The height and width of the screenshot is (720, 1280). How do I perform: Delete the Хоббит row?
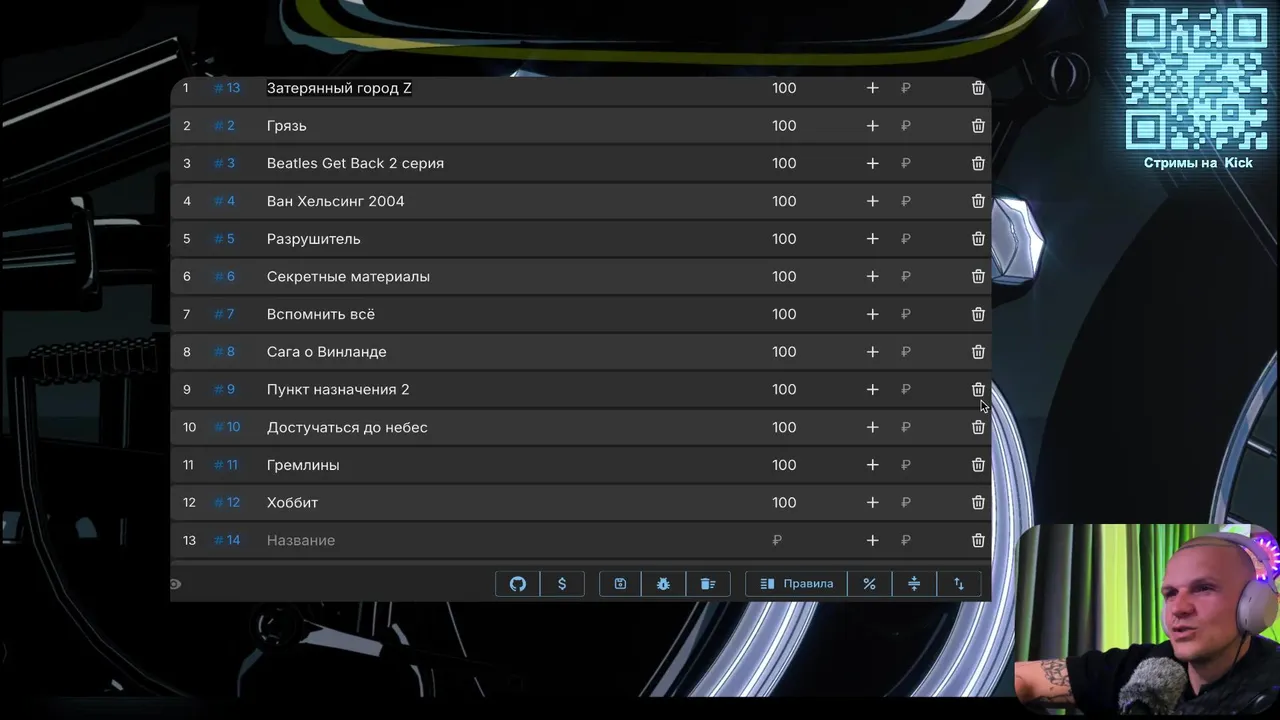coord(978,502)
